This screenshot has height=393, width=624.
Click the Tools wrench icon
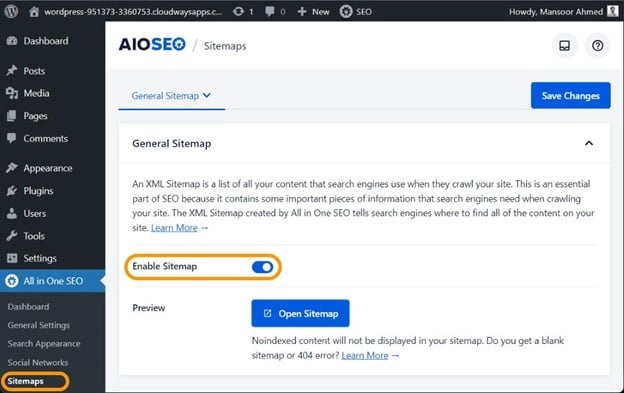coord(12,236)
